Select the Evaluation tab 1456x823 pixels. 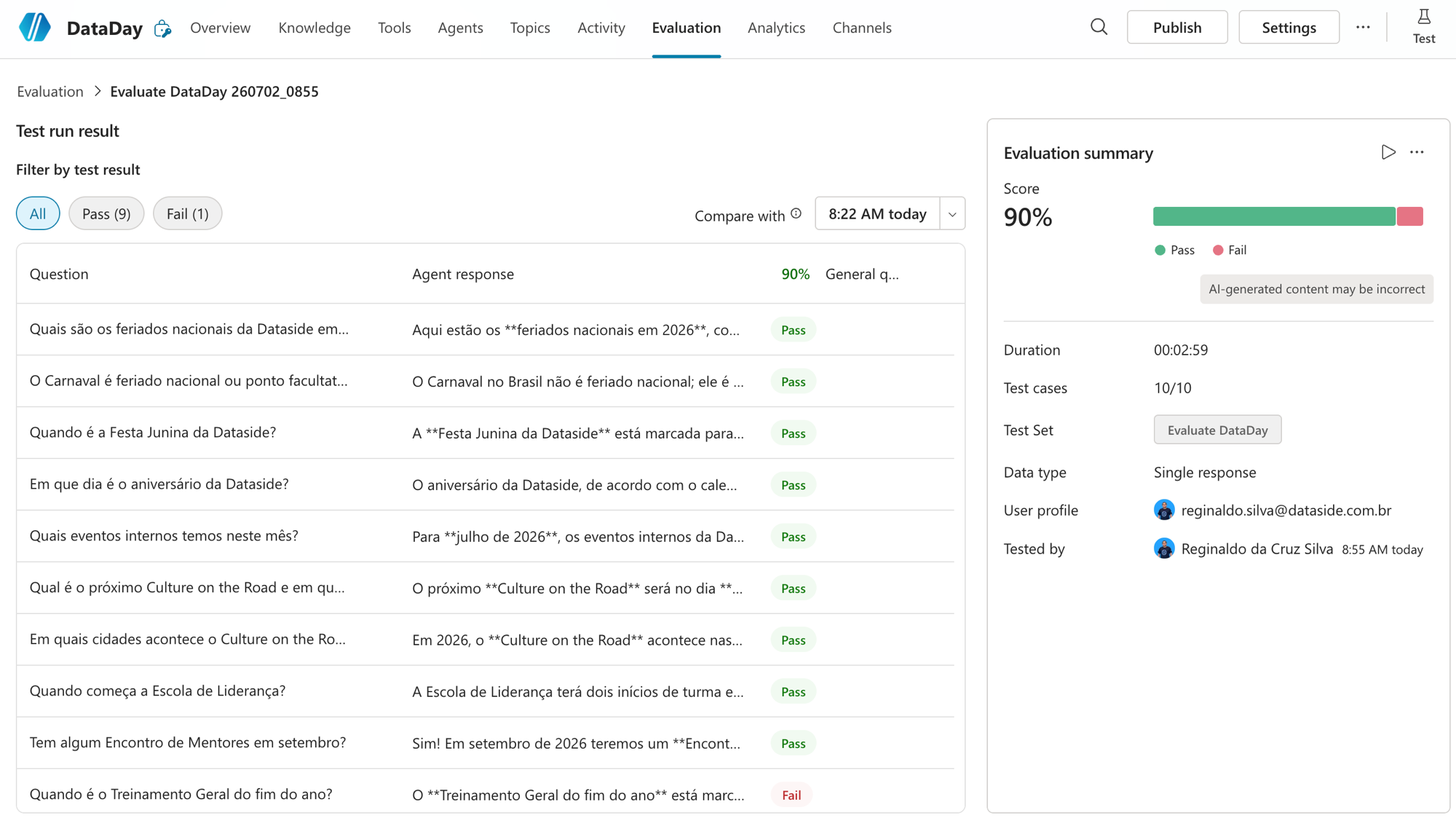[x=686, y=28]
